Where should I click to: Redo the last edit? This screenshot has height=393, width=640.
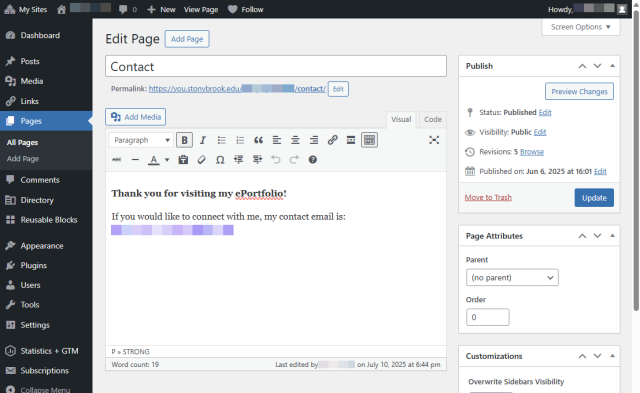point(294,160)
